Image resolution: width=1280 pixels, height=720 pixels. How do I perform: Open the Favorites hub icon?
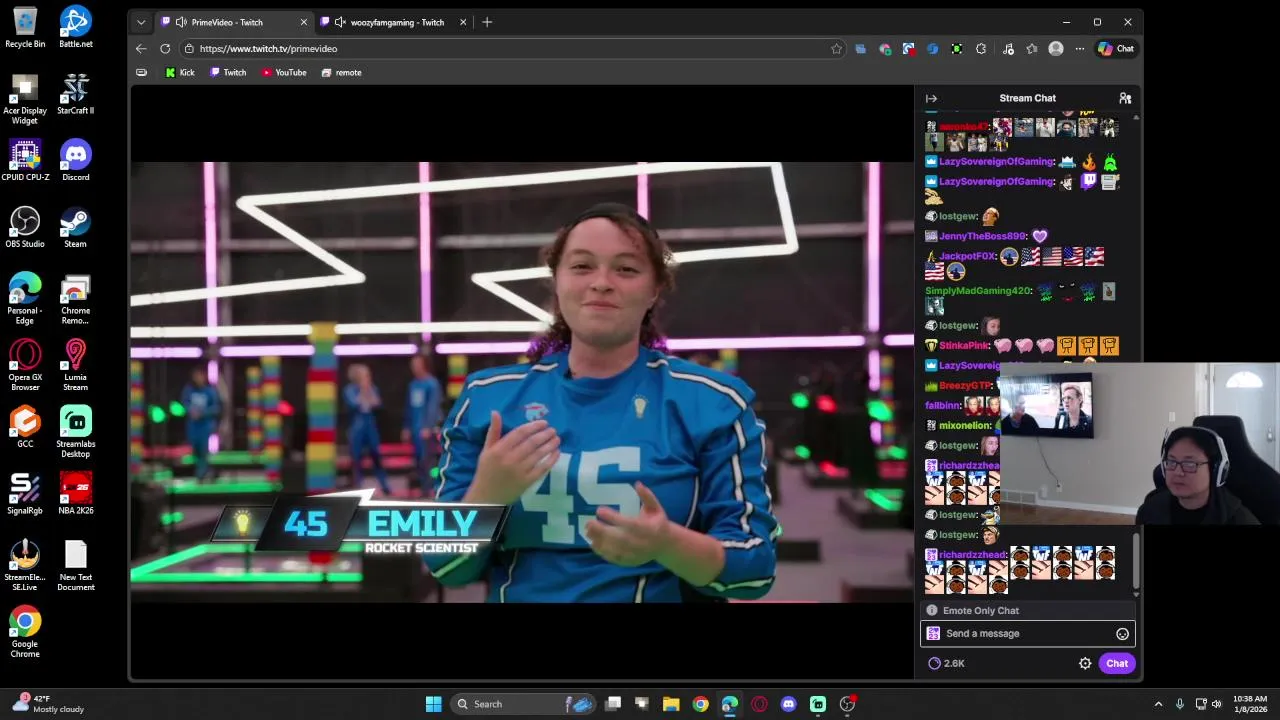point(1032,48)
